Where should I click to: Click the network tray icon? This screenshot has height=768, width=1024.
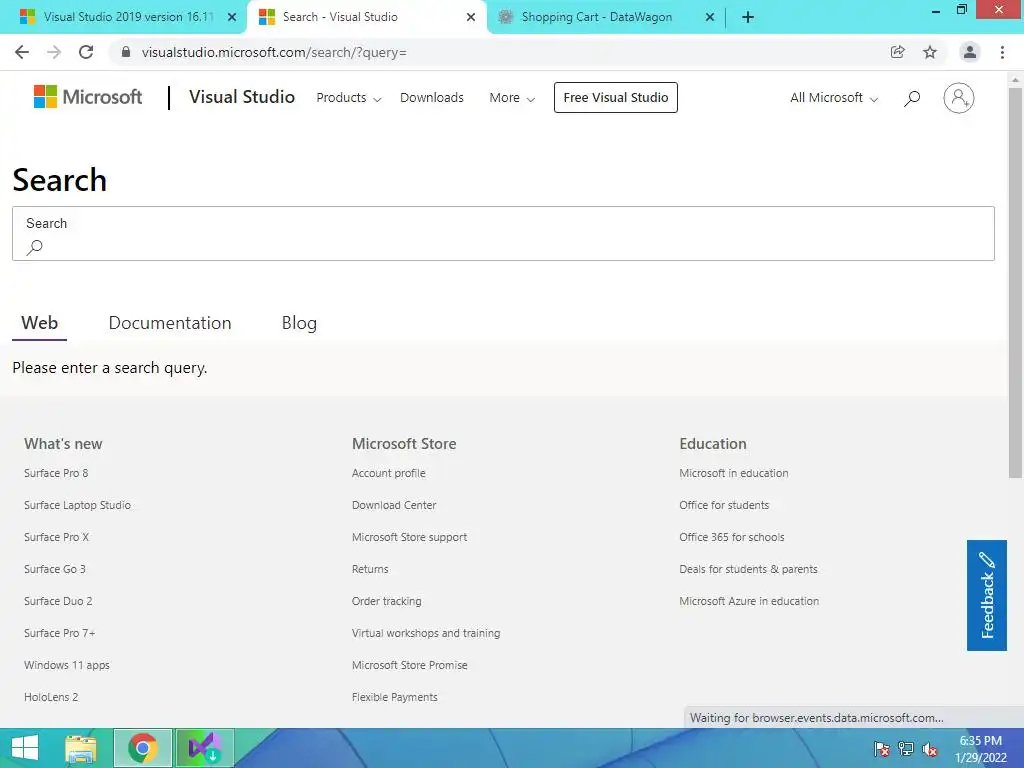[906, 749]
